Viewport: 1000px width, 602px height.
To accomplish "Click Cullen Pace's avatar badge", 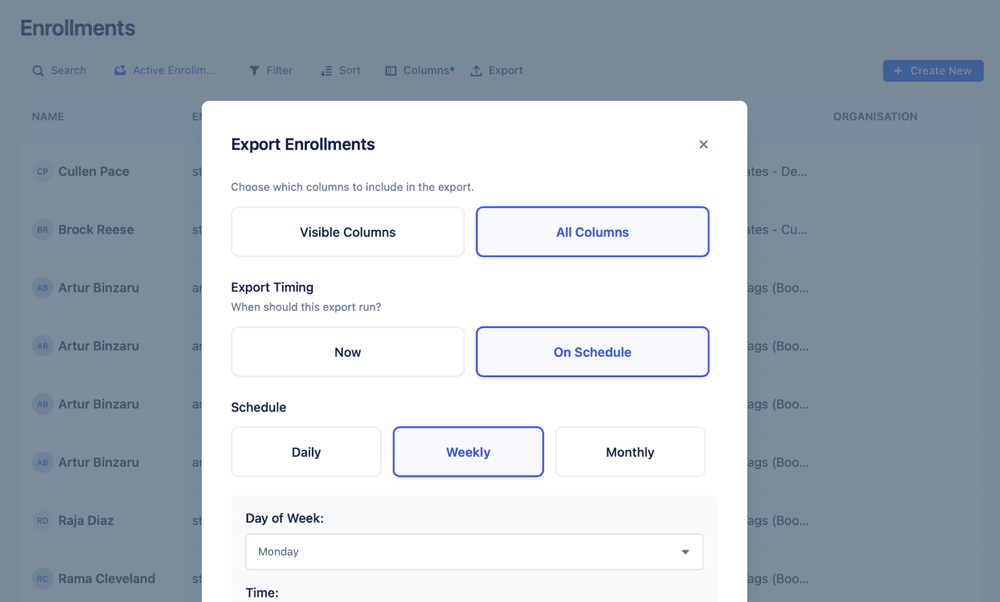I will coord(41,171).
